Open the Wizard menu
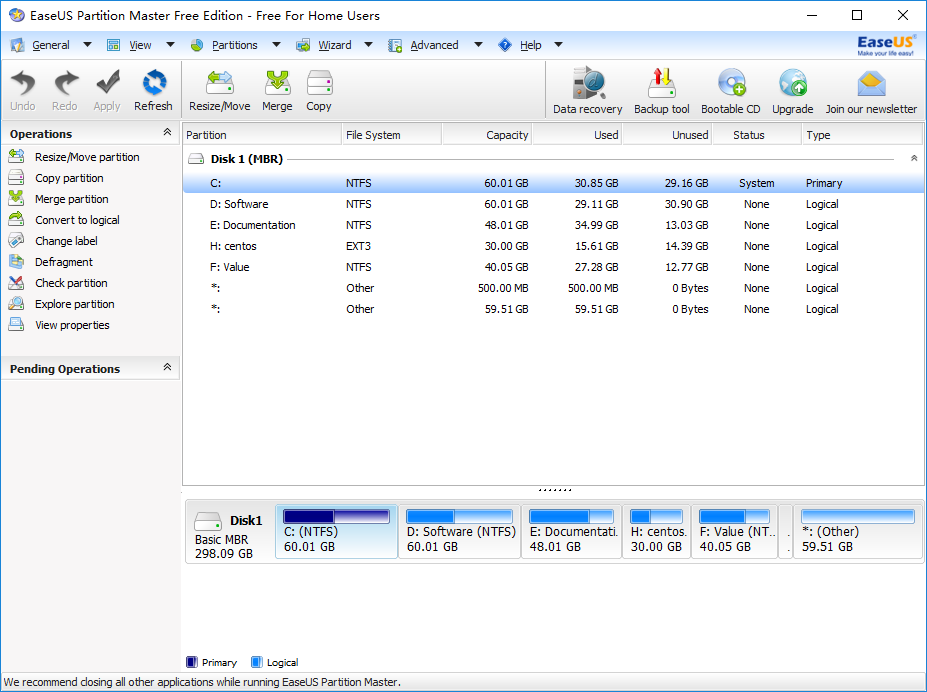This screenshot has height=692, width=927. click(335, 45)
